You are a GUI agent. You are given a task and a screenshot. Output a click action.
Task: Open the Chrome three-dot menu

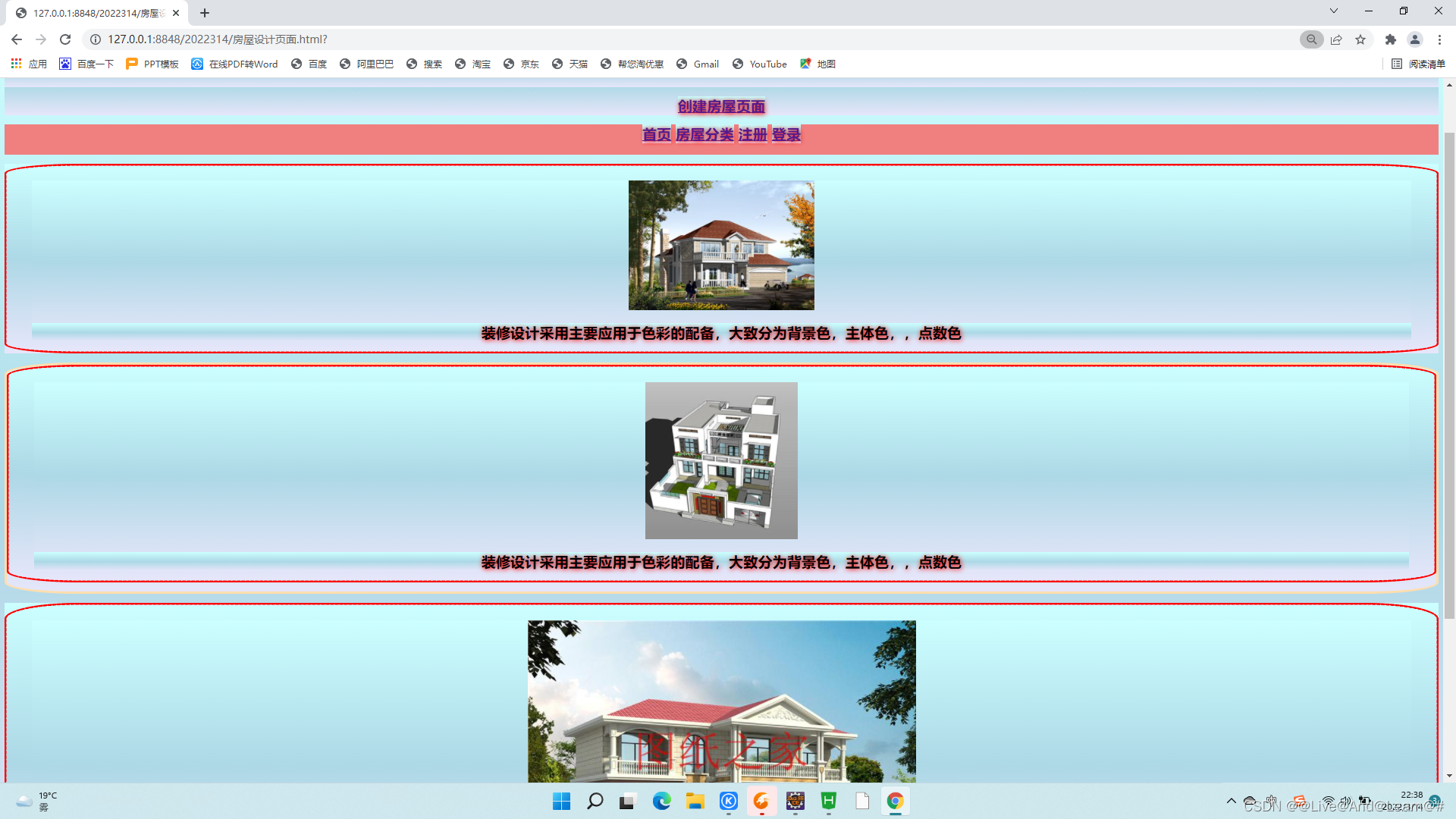(x=1439, y=39)
